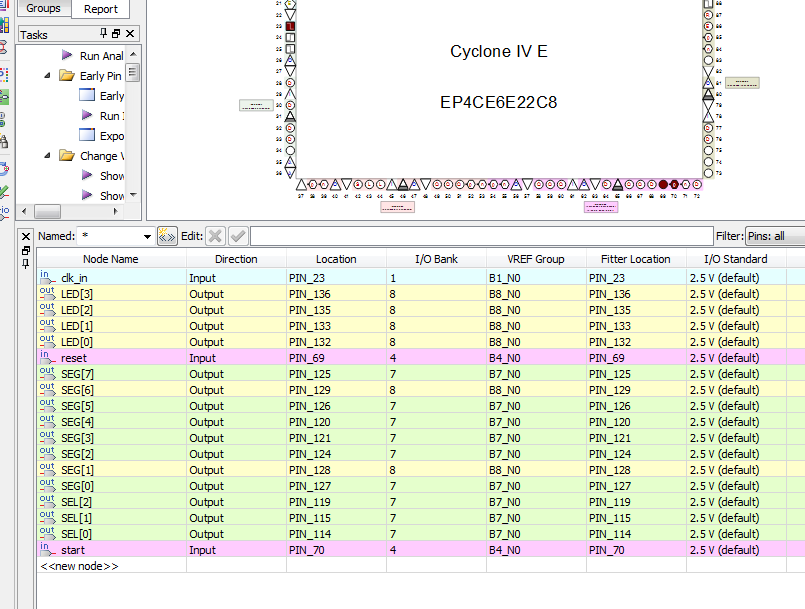Click the input icon next to clk_in
Image resolution: width=805 pixels, height=609 pixels.
click(47, 277)
